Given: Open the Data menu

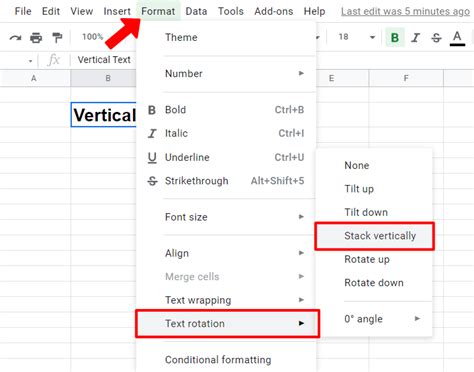Looking at the screenshot, I should click(x=196, y=11).
